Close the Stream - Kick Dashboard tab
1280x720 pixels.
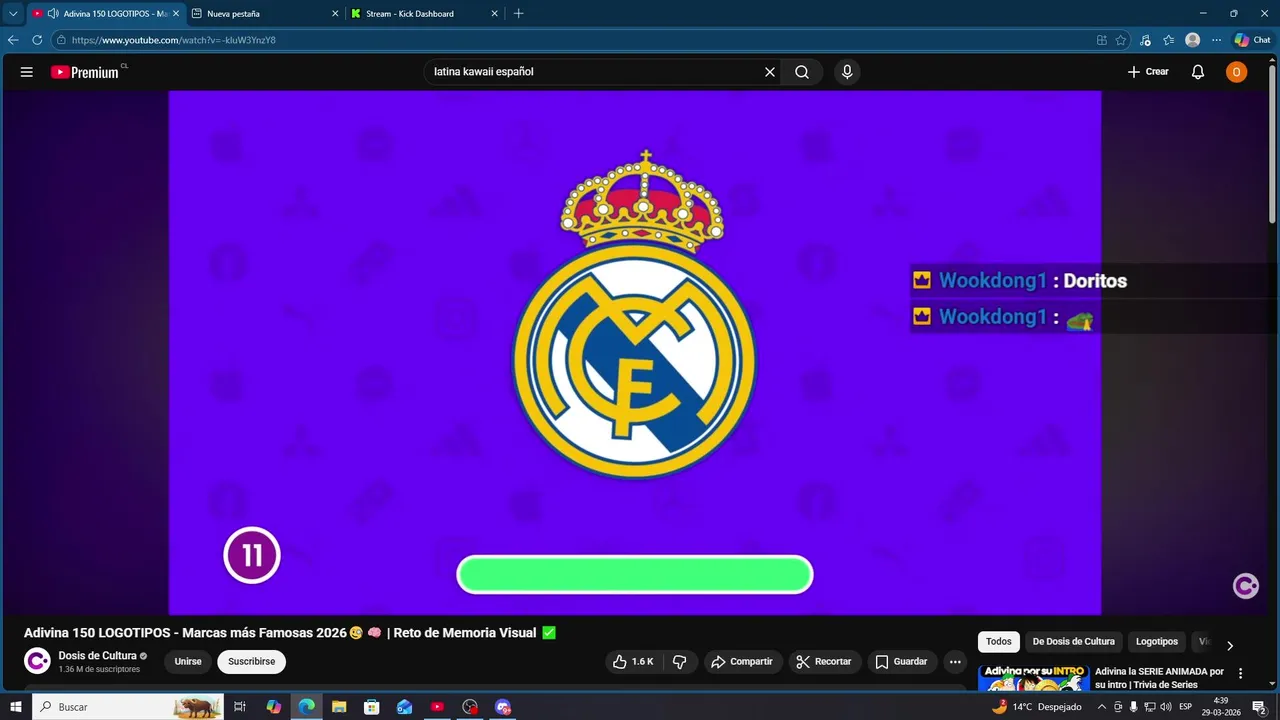click(x=494, y=14)
